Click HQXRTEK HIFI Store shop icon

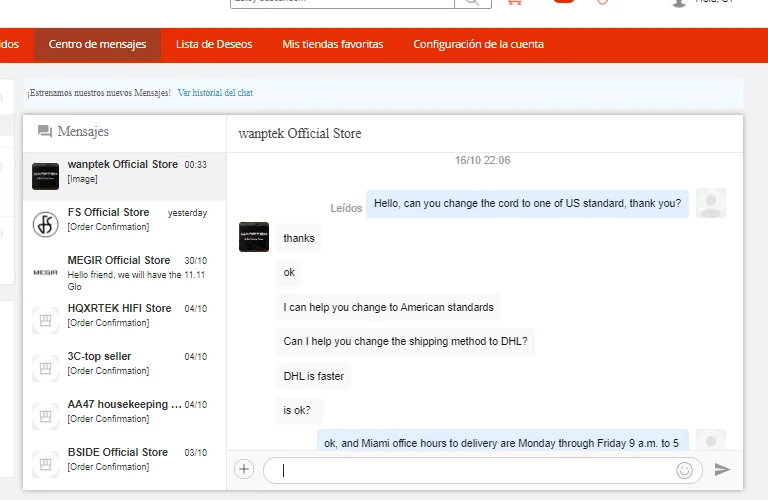(x=46, y=320)
